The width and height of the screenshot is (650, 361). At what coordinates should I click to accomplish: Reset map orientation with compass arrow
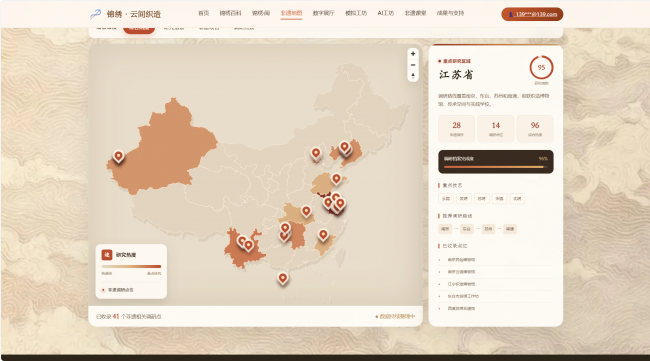[x=412, y=76]
